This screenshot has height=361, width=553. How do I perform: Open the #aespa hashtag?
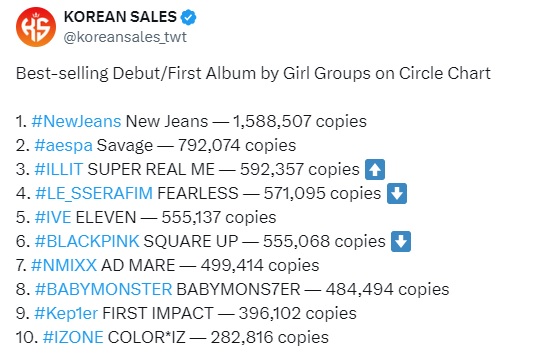tap(63, 146)
